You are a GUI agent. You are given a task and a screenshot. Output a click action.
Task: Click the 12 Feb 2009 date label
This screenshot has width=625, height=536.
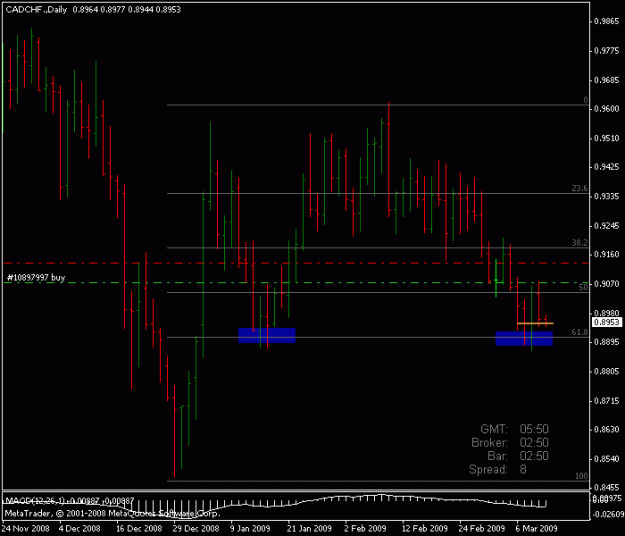pos(425,529)
